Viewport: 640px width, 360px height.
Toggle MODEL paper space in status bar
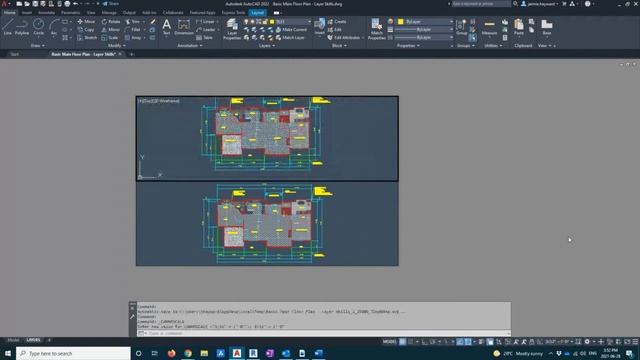tap(389, 342)
